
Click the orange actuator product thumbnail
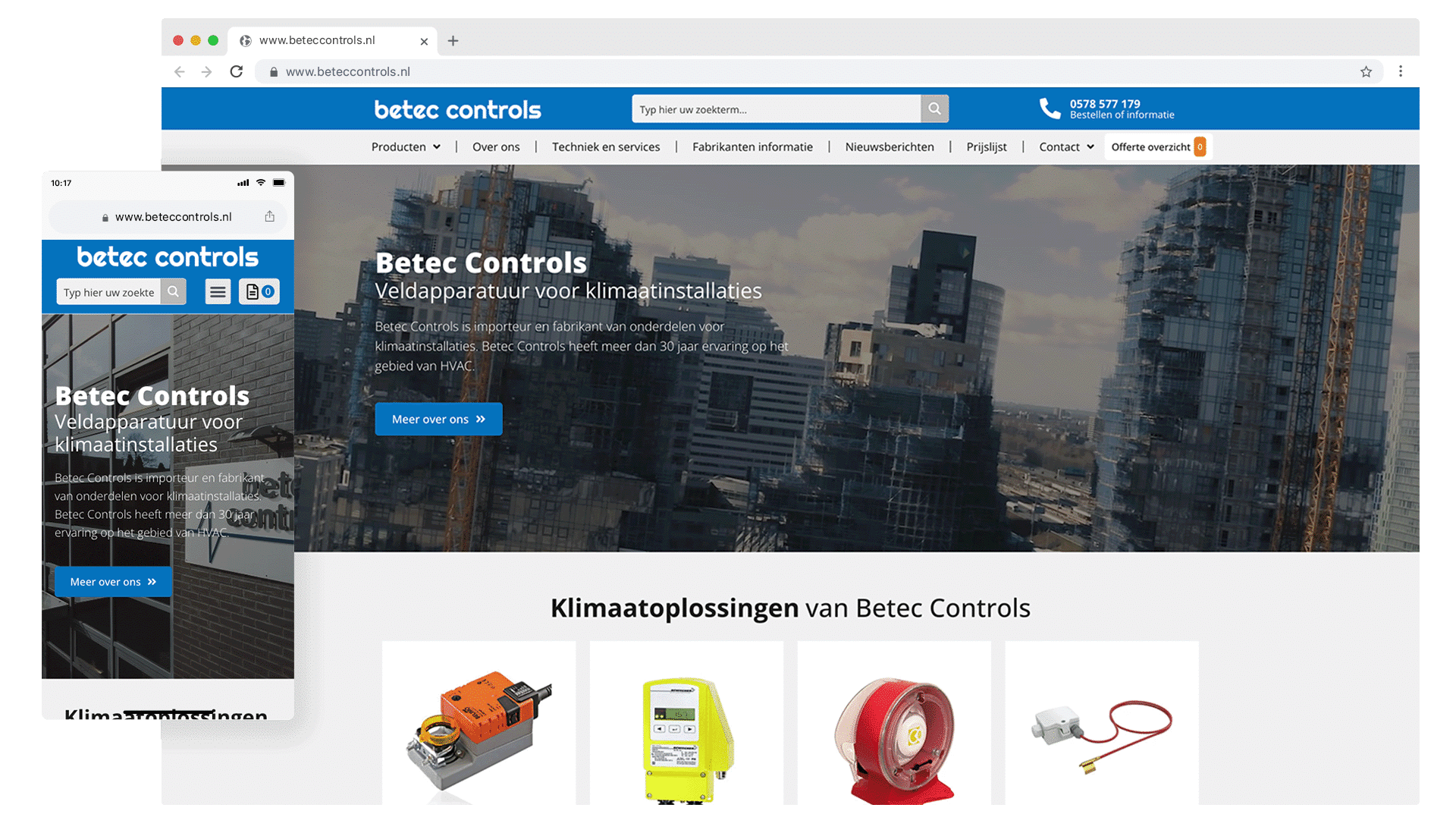click(479, 726)
